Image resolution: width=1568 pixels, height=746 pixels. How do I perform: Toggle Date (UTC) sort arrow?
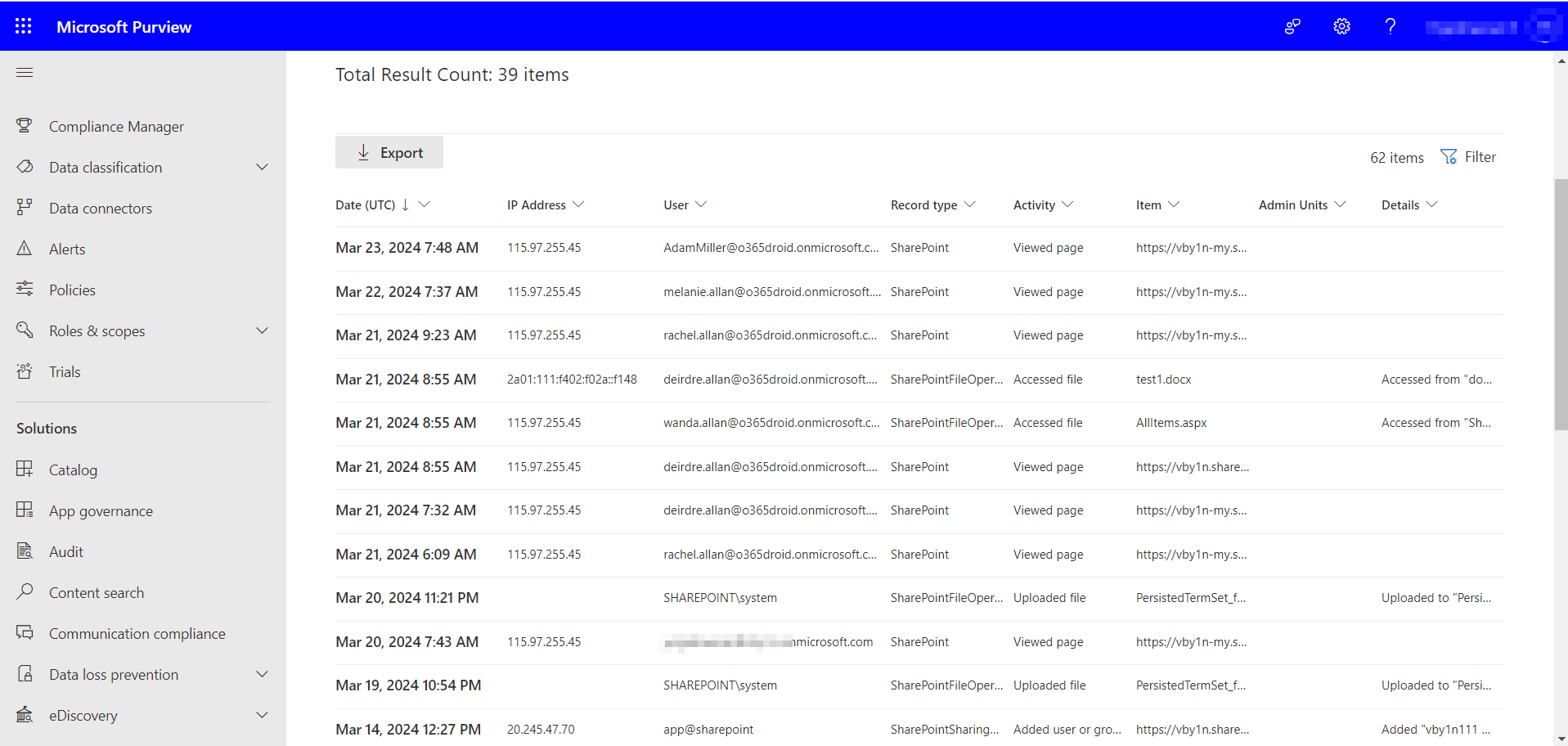(x=406, y=204)
